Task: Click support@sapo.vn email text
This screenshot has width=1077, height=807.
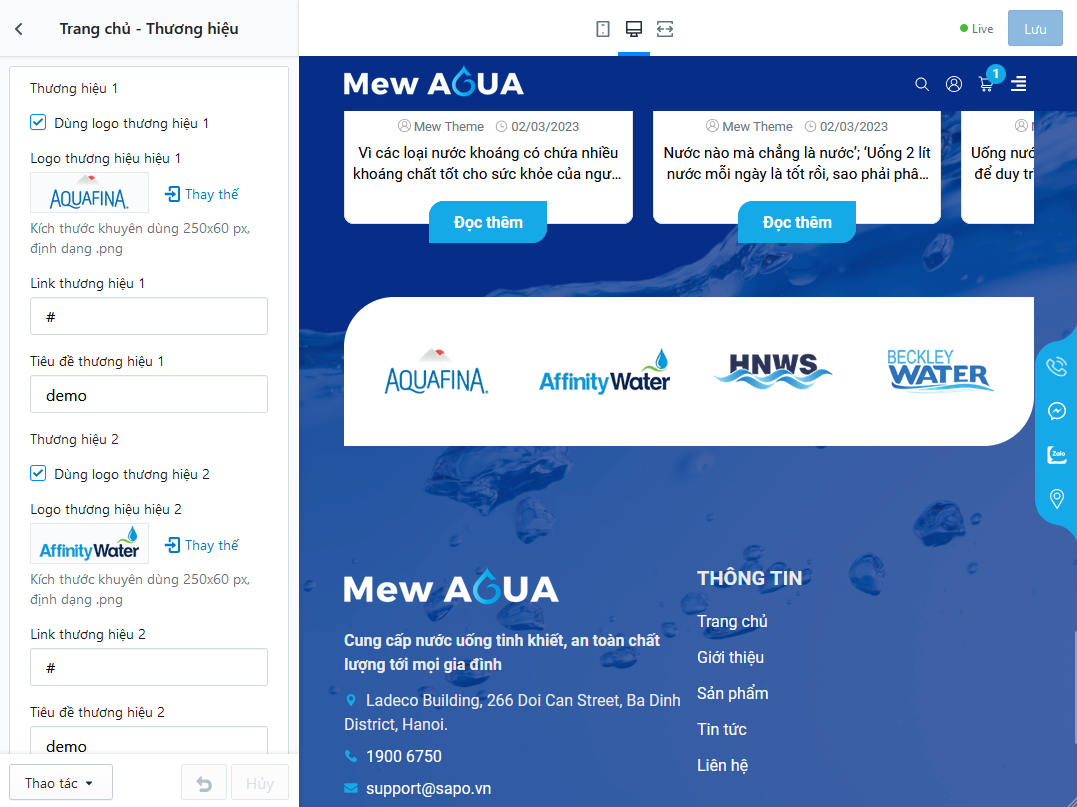Action: [429, 788]
